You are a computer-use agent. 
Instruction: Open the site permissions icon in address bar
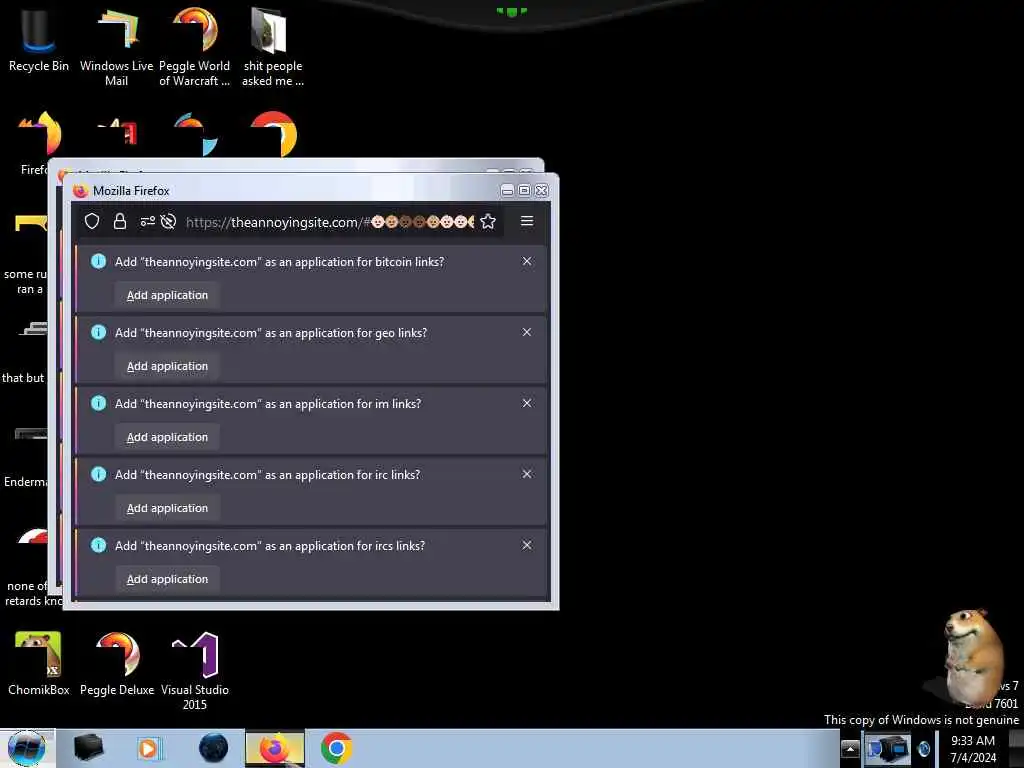click(148, 221)
